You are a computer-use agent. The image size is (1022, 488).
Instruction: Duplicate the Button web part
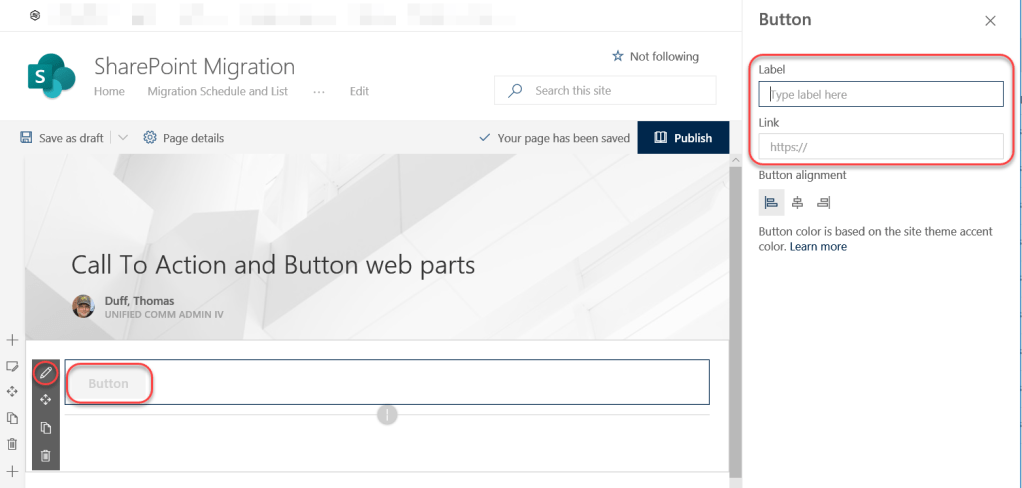(x=45, y=428)
